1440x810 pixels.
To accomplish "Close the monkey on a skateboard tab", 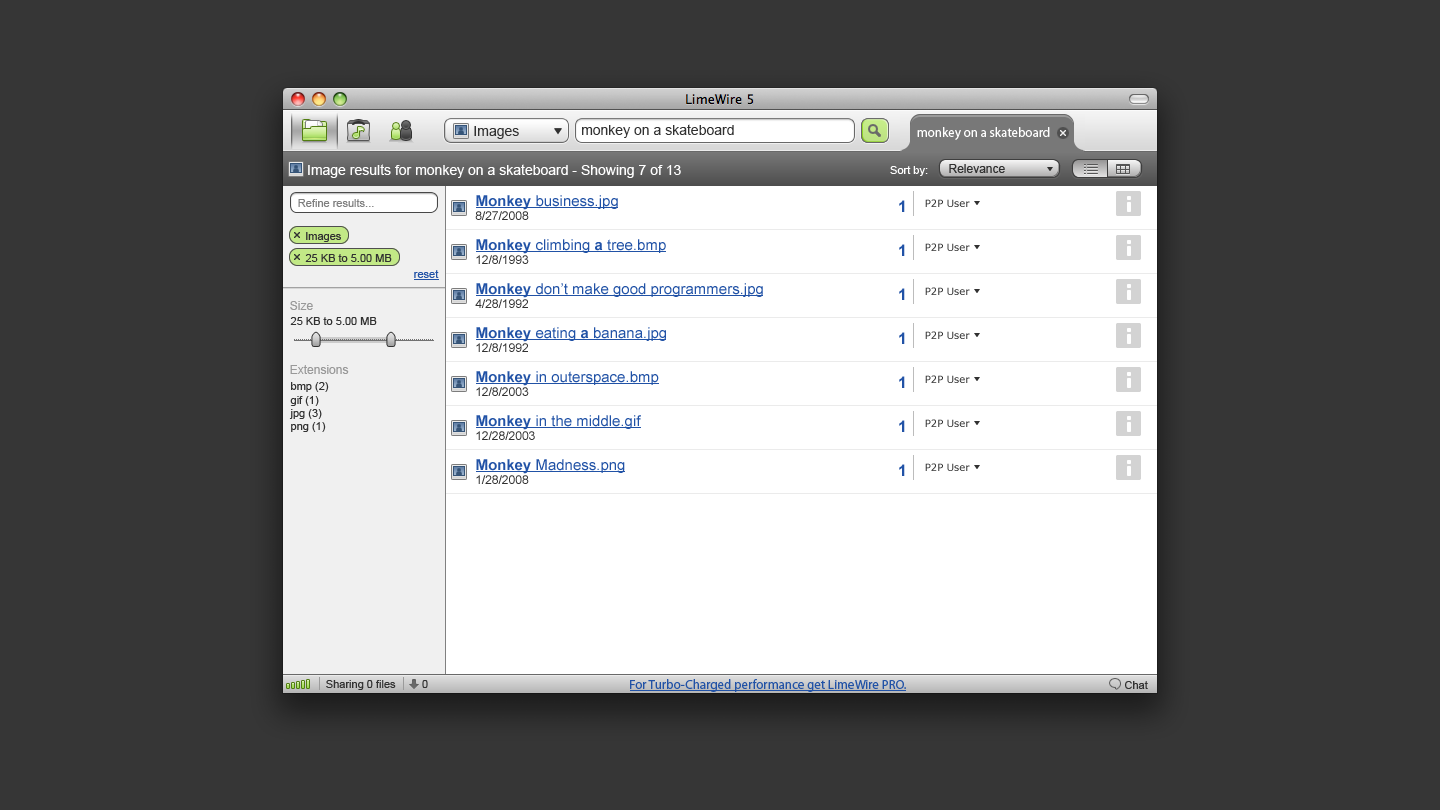I will click(x=1063, y=133).
